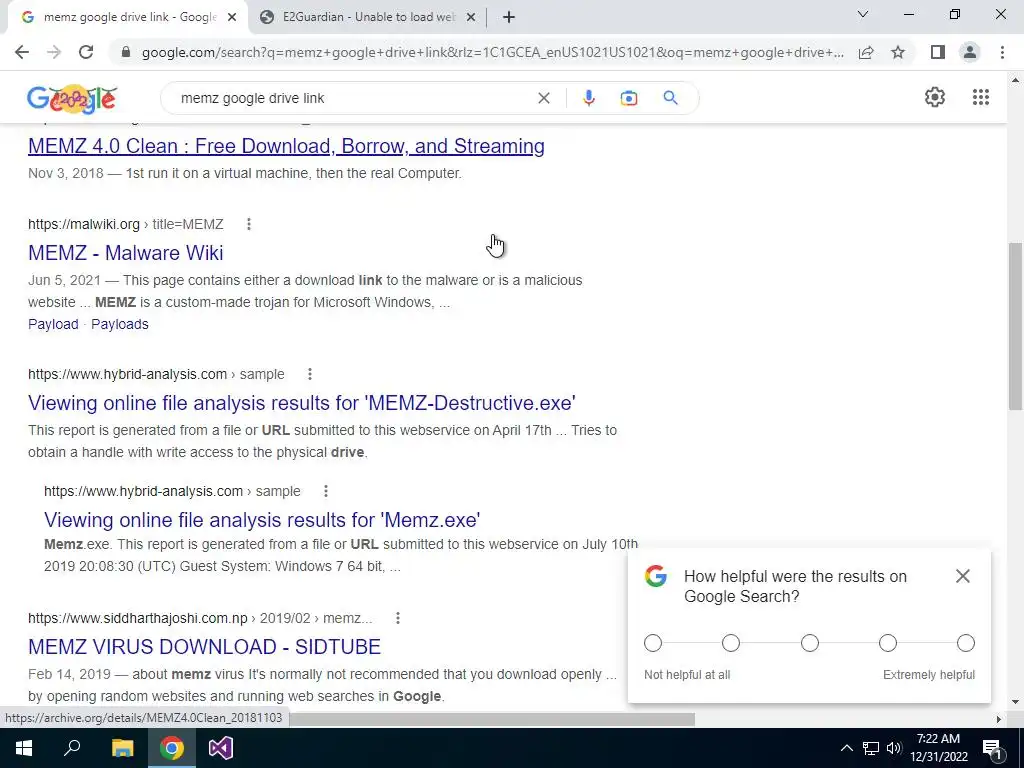
Task: Submit the search with the magnifier icon
Action: [x=670, y=98]
